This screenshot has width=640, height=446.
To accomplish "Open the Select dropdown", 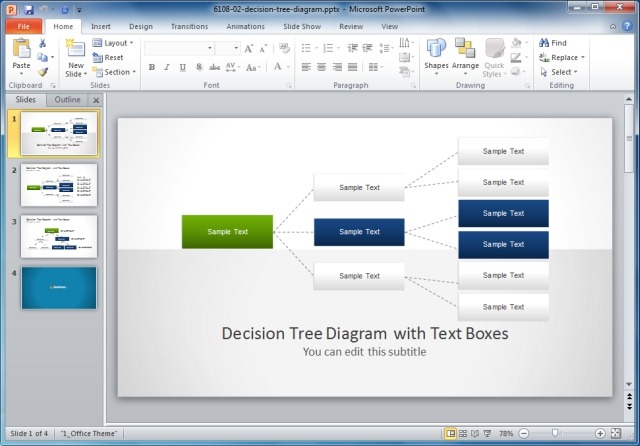I will point(559,72).
